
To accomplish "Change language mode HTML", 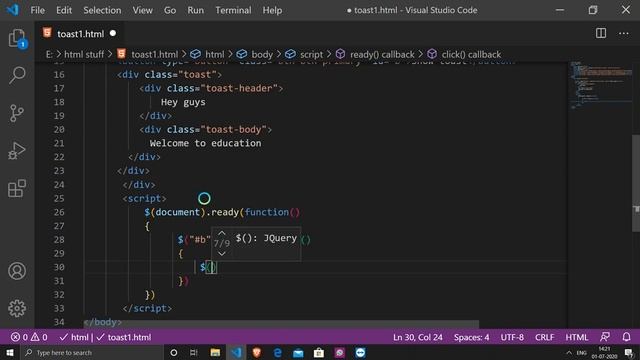I will (576, 337).
